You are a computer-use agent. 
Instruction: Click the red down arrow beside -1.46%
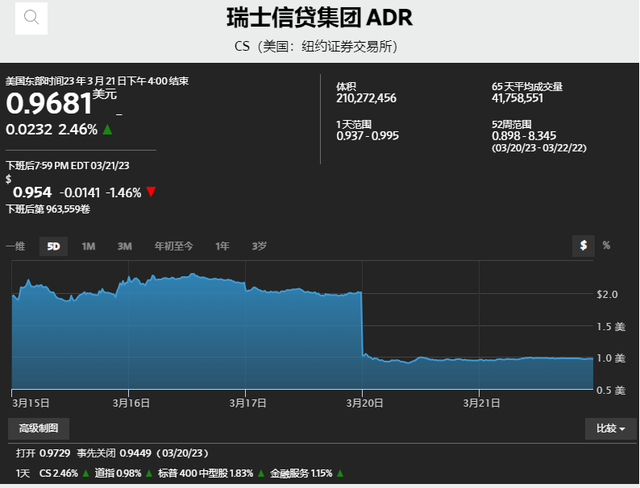pos(151,192)
